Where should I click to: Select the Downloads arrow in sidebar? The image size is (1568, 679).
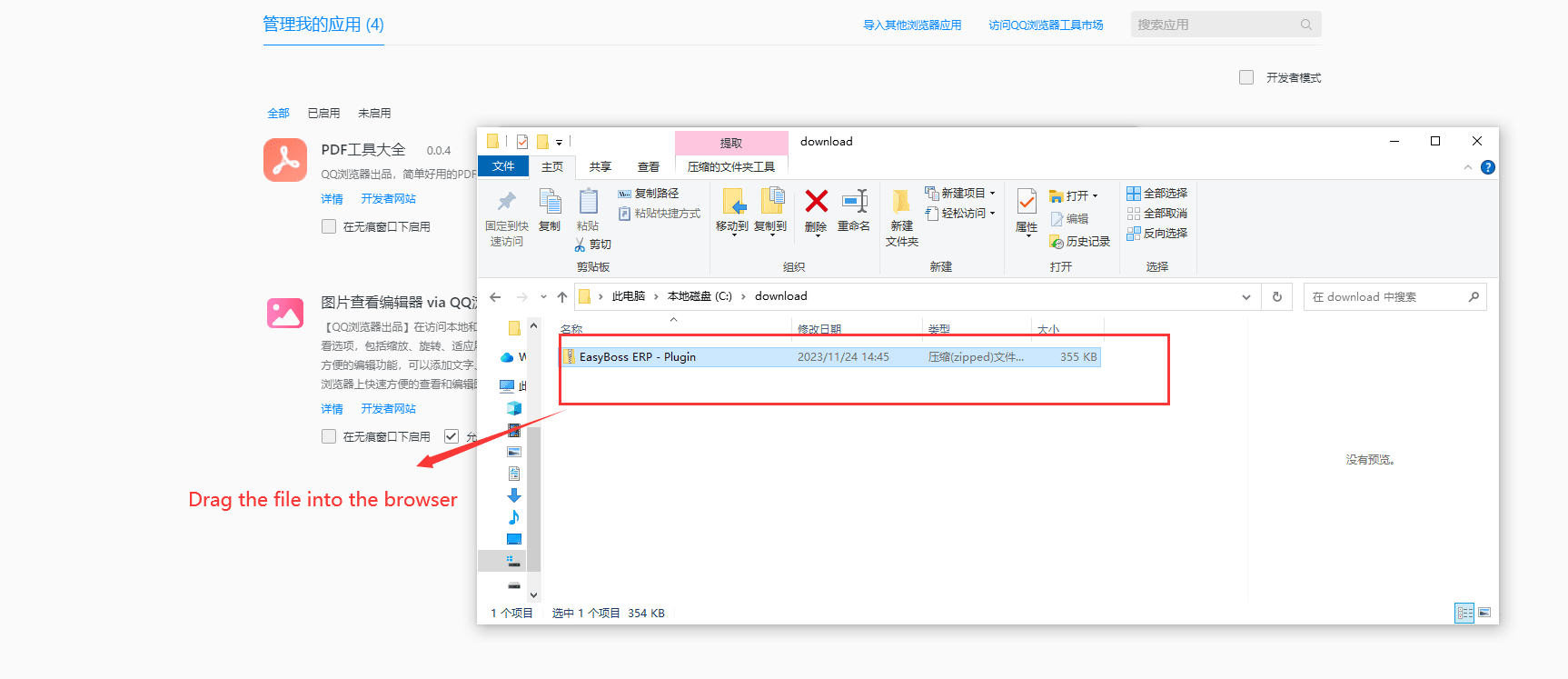pos(514,495)
